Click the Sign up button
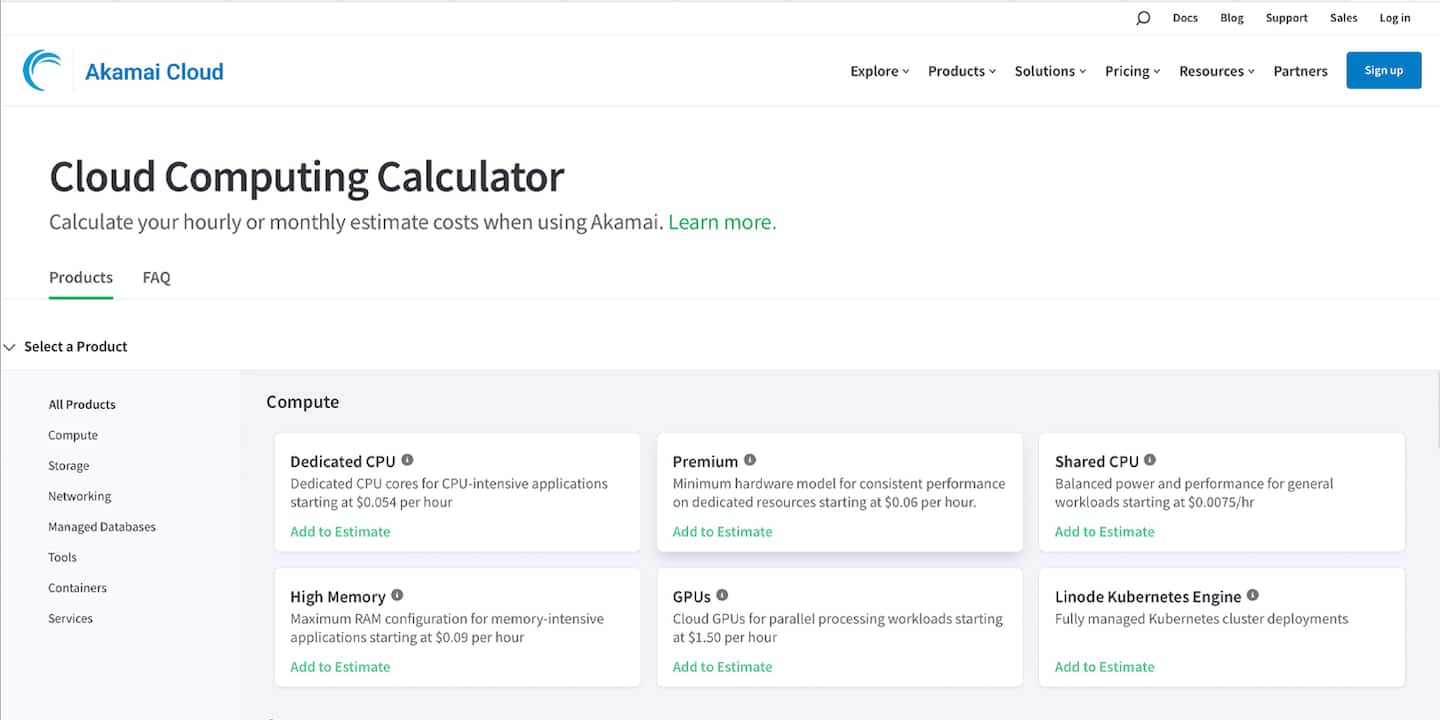This screenshot has width=1440, height=720. [1383, 71]
